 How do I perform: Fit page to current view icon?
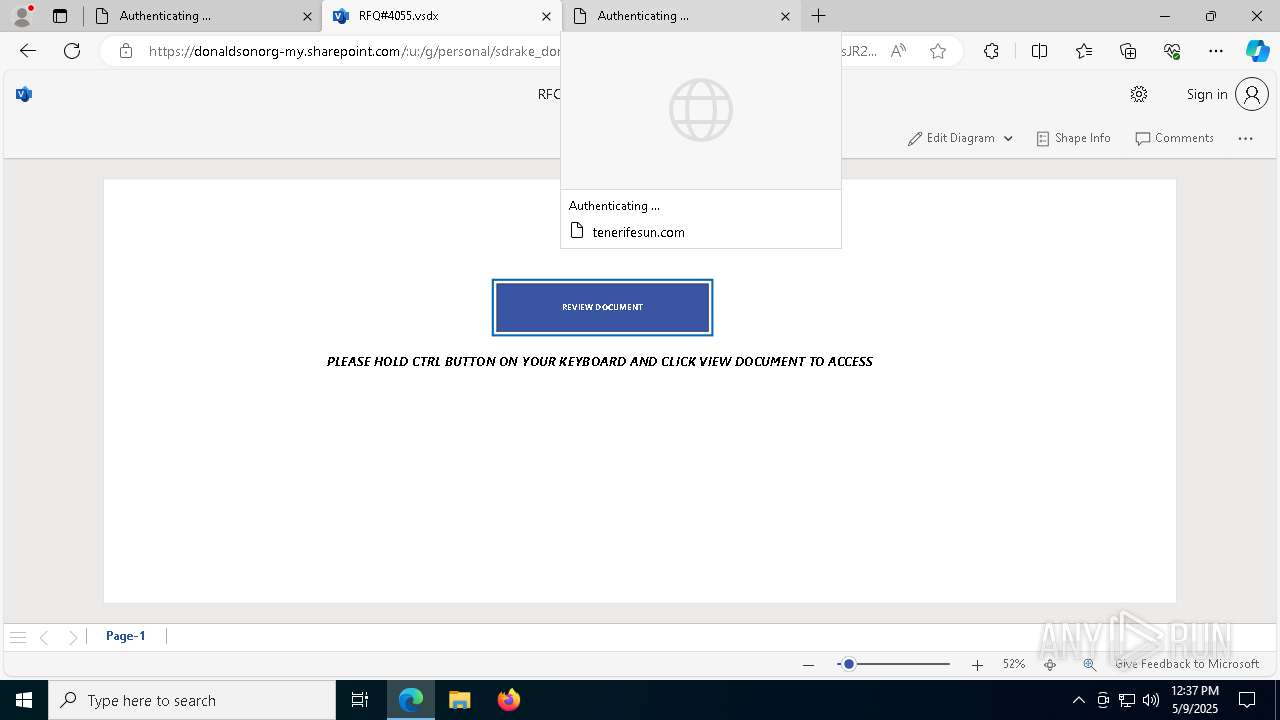coord(1050,664)
